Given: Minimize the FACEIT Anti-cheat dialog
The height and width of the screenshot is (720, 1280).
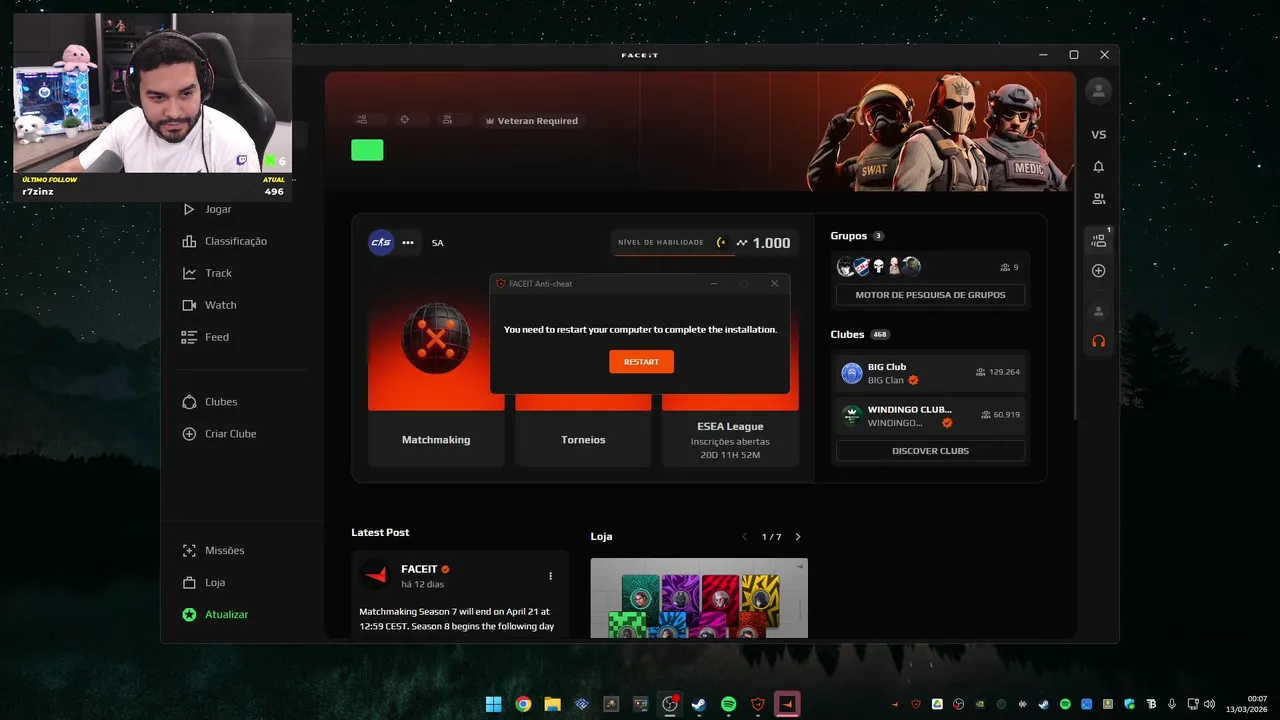Looking at the screenshot, I should [x=714, y=284].
